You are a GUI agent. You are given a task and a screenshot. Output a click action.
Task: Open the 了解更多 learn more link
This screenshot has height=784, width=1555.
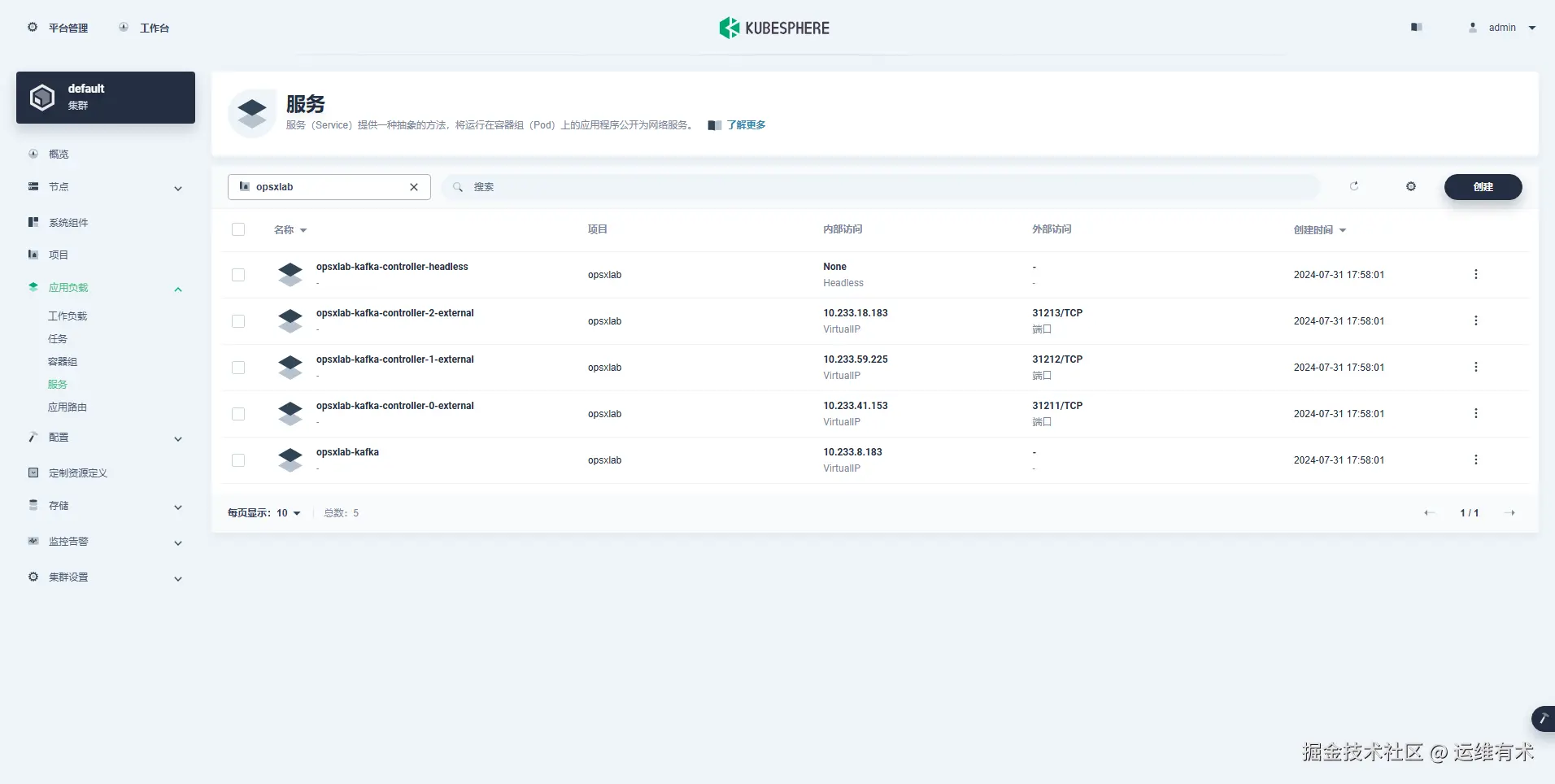[x=745, y=124]
